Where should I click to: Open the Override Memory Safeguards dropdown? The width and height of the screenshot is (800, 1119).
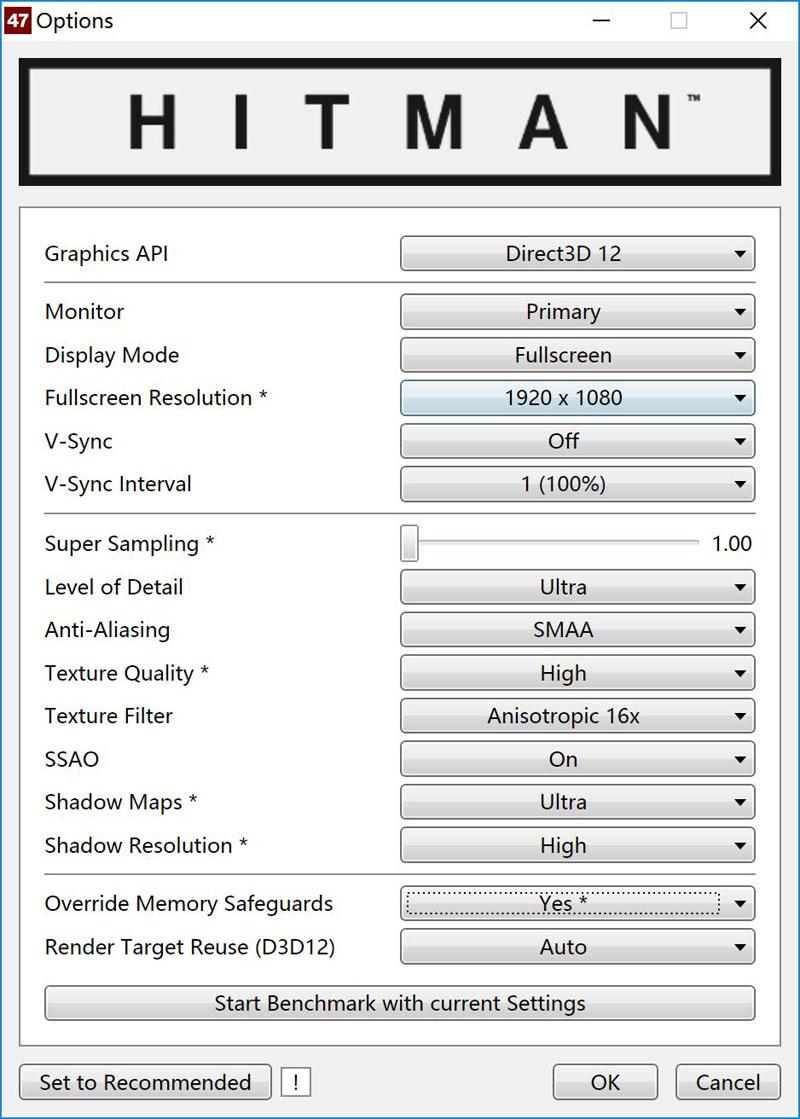[x=577, y=904]
